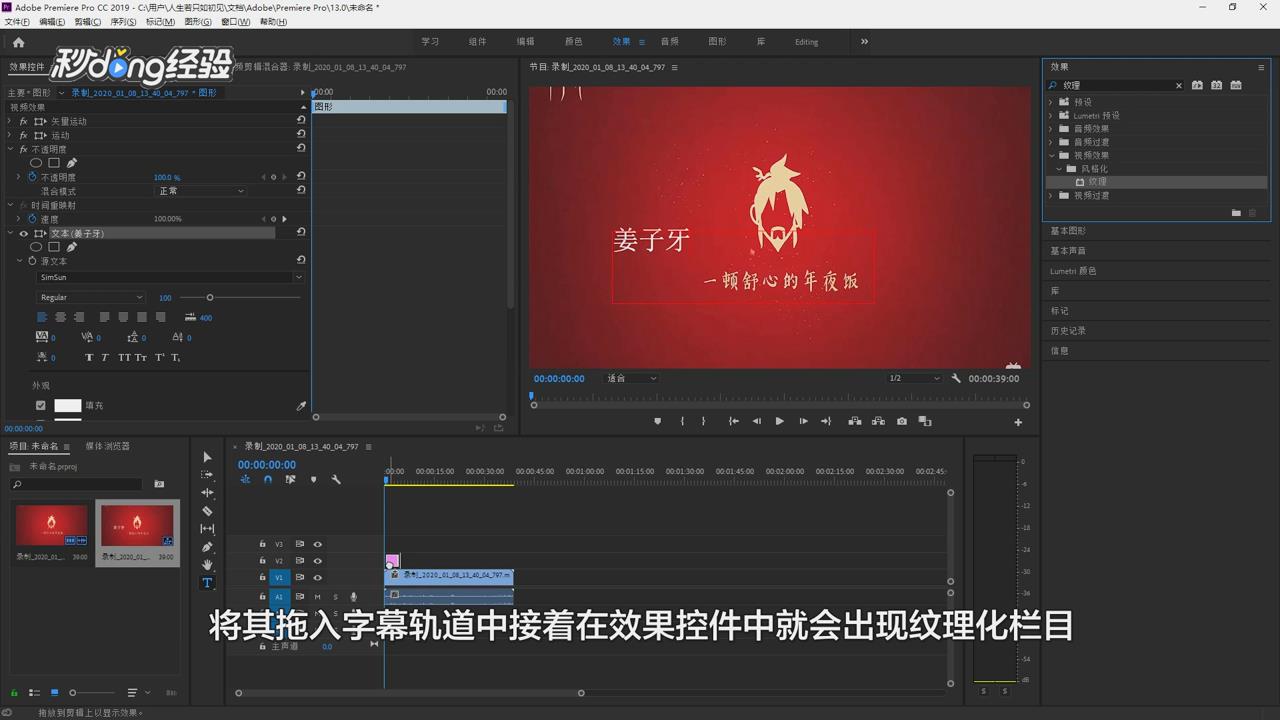1280x720 pixels.
Task: Open the 基本声音 panel
Action: [x=1068, y=251]
